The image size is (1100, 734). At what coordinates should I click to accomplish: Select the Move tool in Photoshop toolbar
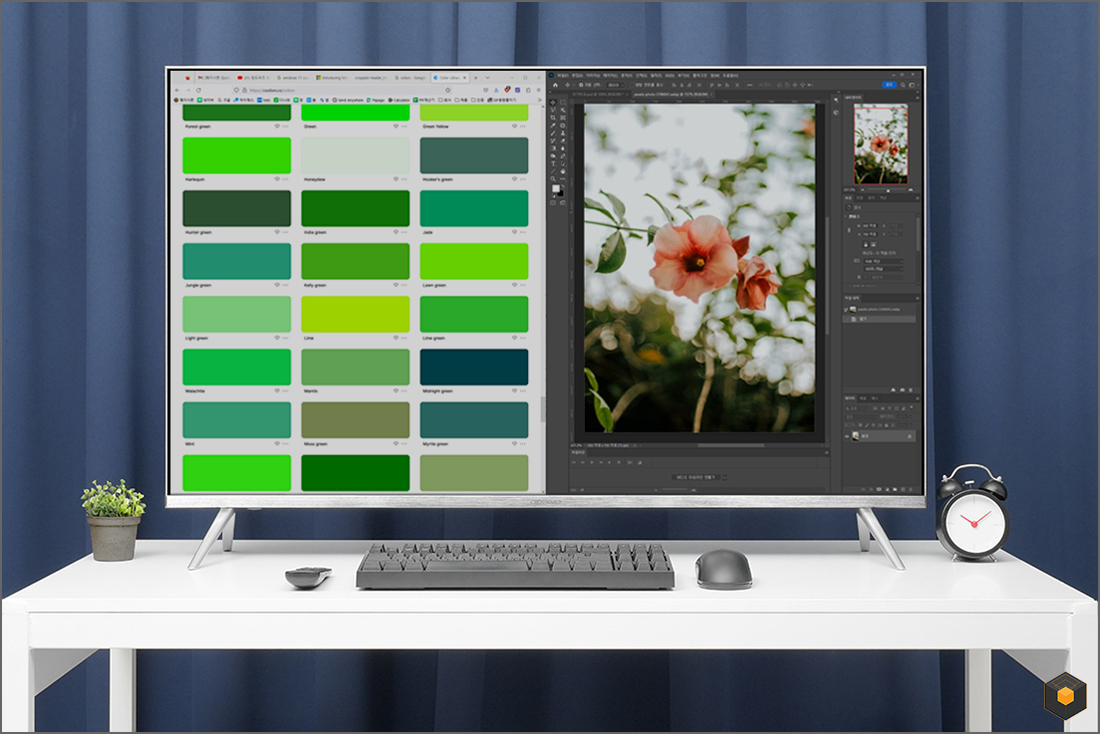click(x=554, y=102)
